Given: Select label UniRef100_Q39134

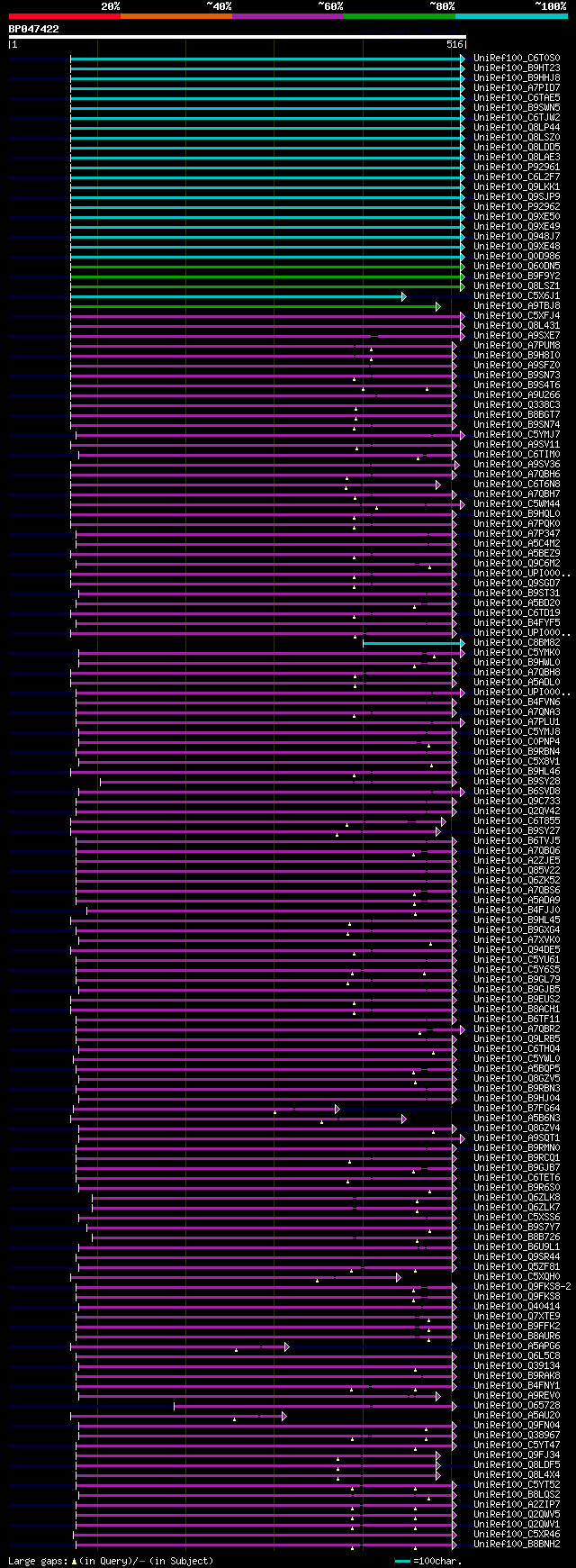Looking at the screenshot, I should [x=517, y=1366].
